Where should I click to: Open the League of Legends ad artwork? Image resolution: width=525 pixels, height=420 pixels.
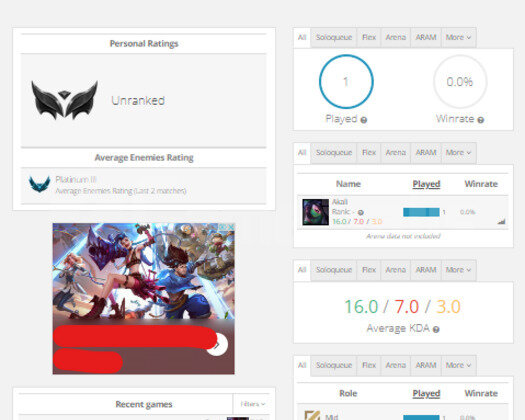click(x=144, y=271)
